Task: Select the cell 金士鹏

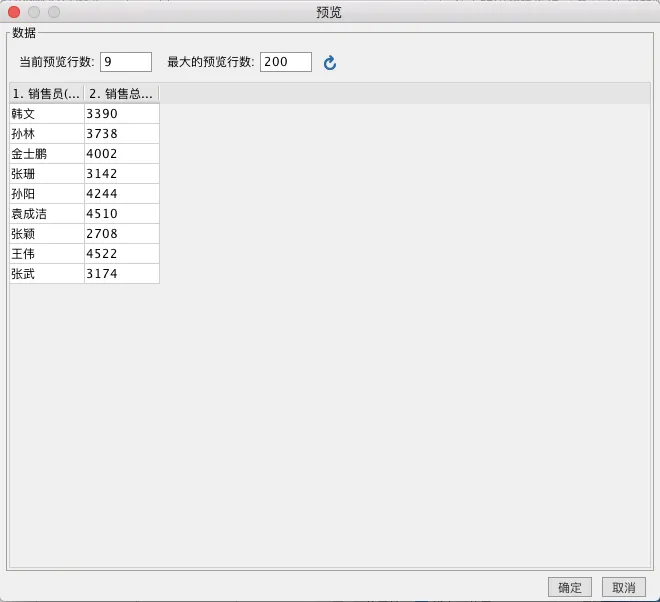Action: click(47, 154)
